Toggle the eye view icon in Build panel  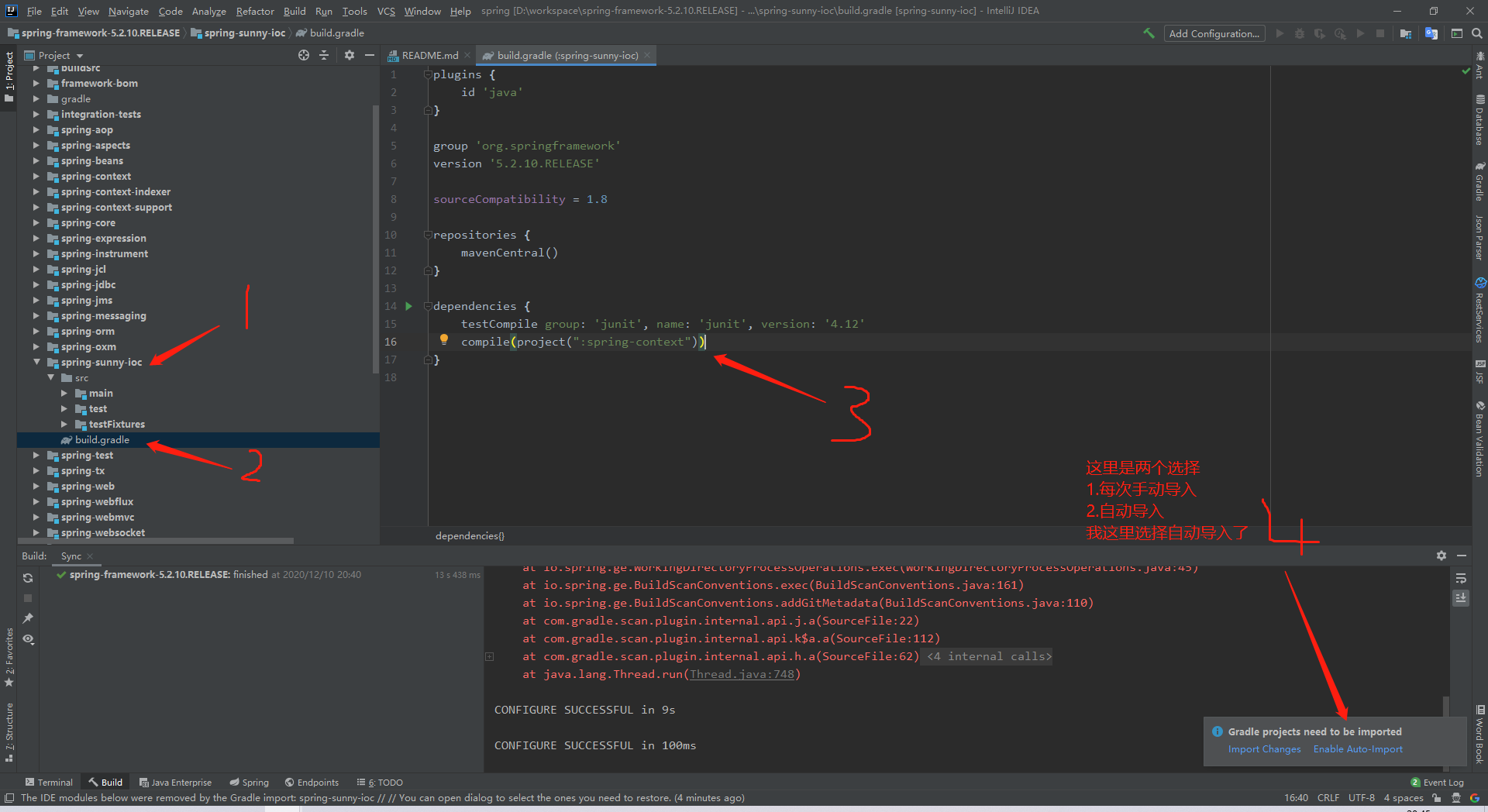(28, 639)
